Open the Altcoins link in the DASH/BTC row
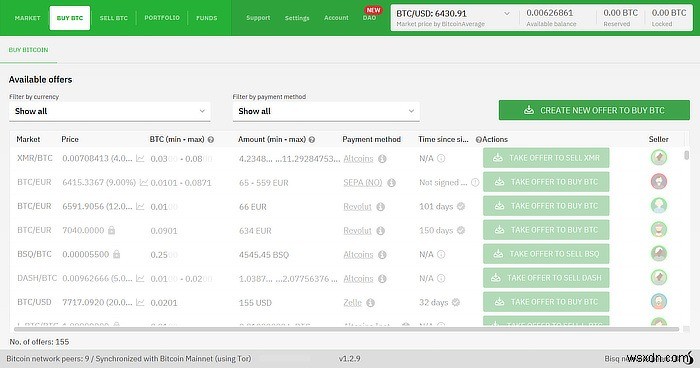The height and width of the screenshot is (368, 700). [358, 279]
